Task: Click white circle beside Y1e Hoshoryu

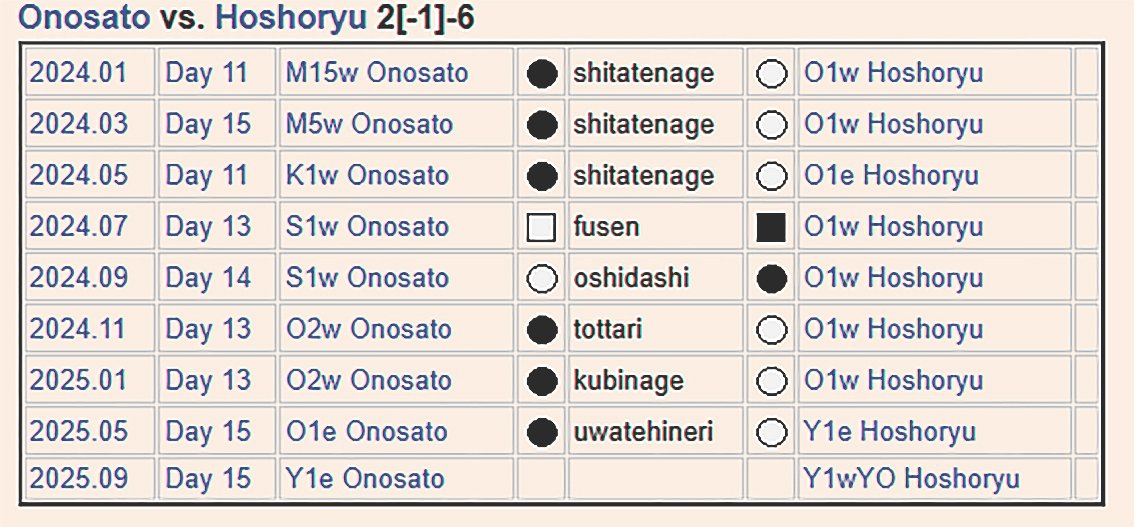Action: (771, 432)
